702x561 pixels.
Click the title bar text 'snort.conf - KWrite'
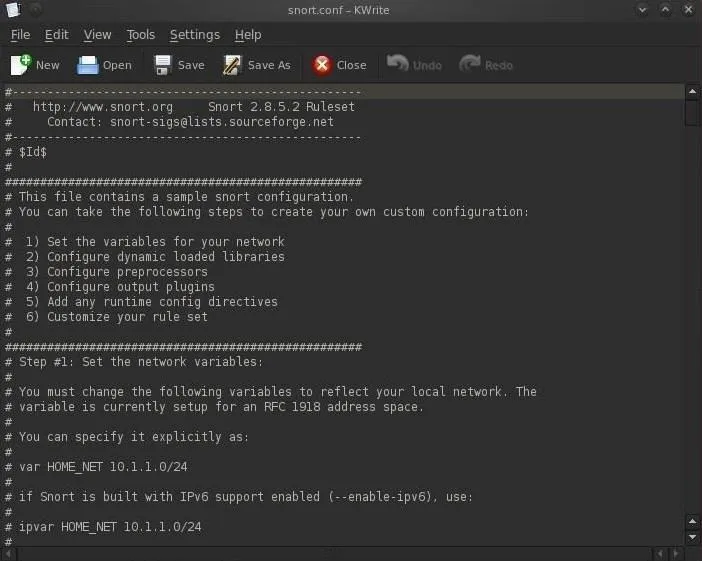338,10
